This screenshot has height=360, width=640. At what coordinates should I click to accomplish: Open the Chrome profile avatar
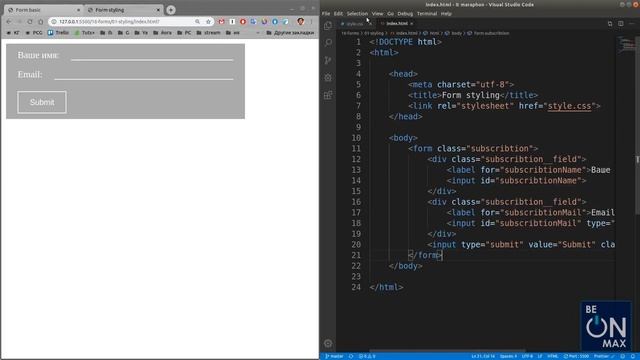pyautogui.click(x=300, y=21)
